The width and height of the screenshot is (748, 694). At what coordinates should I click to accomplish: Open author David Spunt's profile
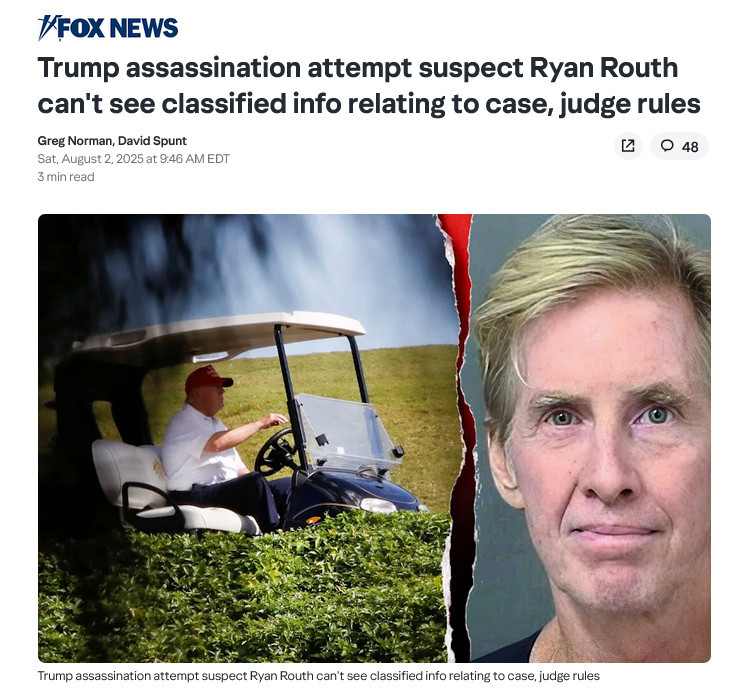coord(152,141)
